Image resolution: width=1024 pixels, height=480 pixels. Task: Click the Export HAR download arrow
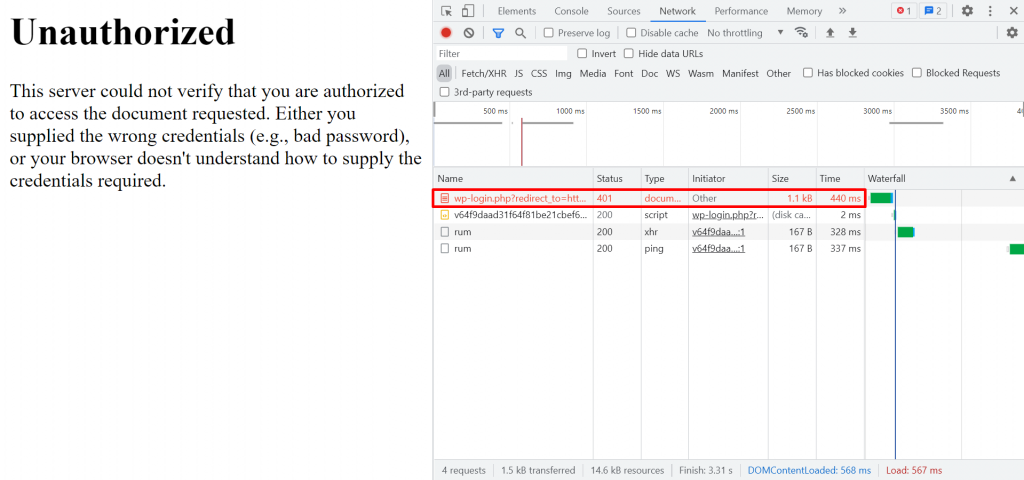coord(853,33)
